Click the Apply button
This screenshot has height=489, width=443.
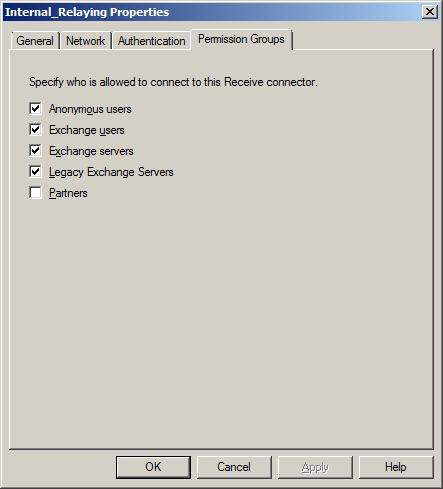315,467
